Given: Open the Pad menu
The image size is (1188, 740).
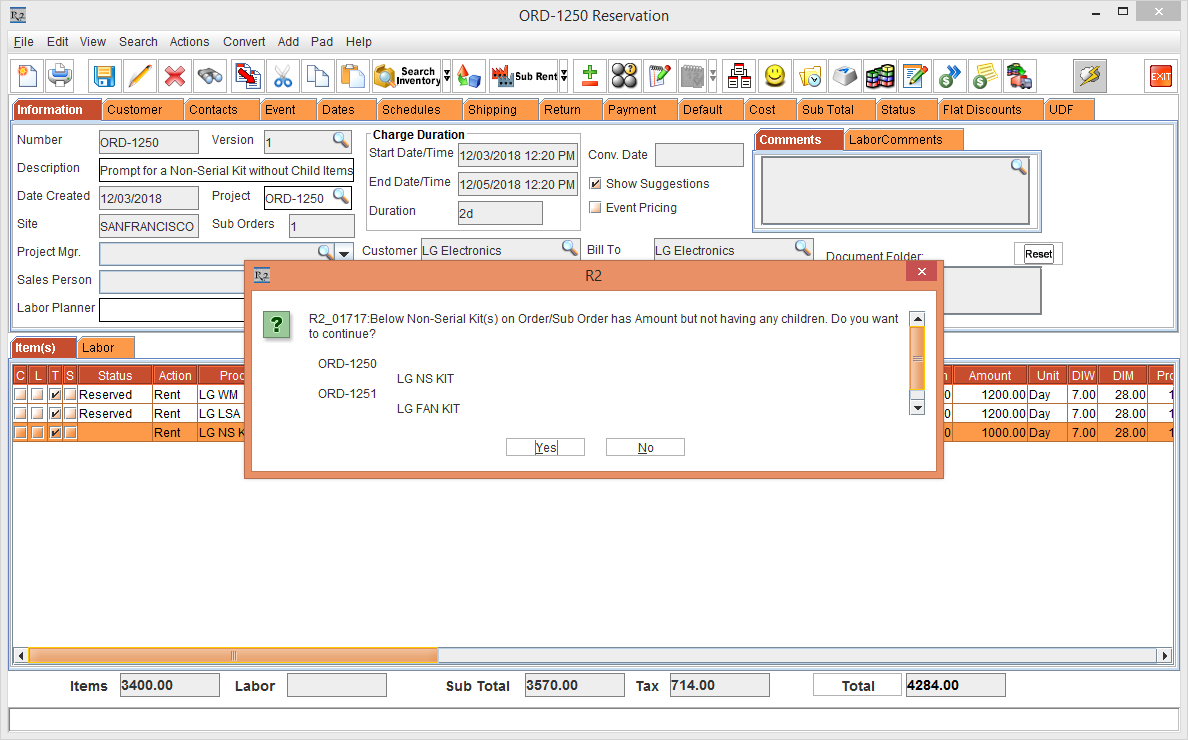Looking at the screenshot, I should coord(322,42).
